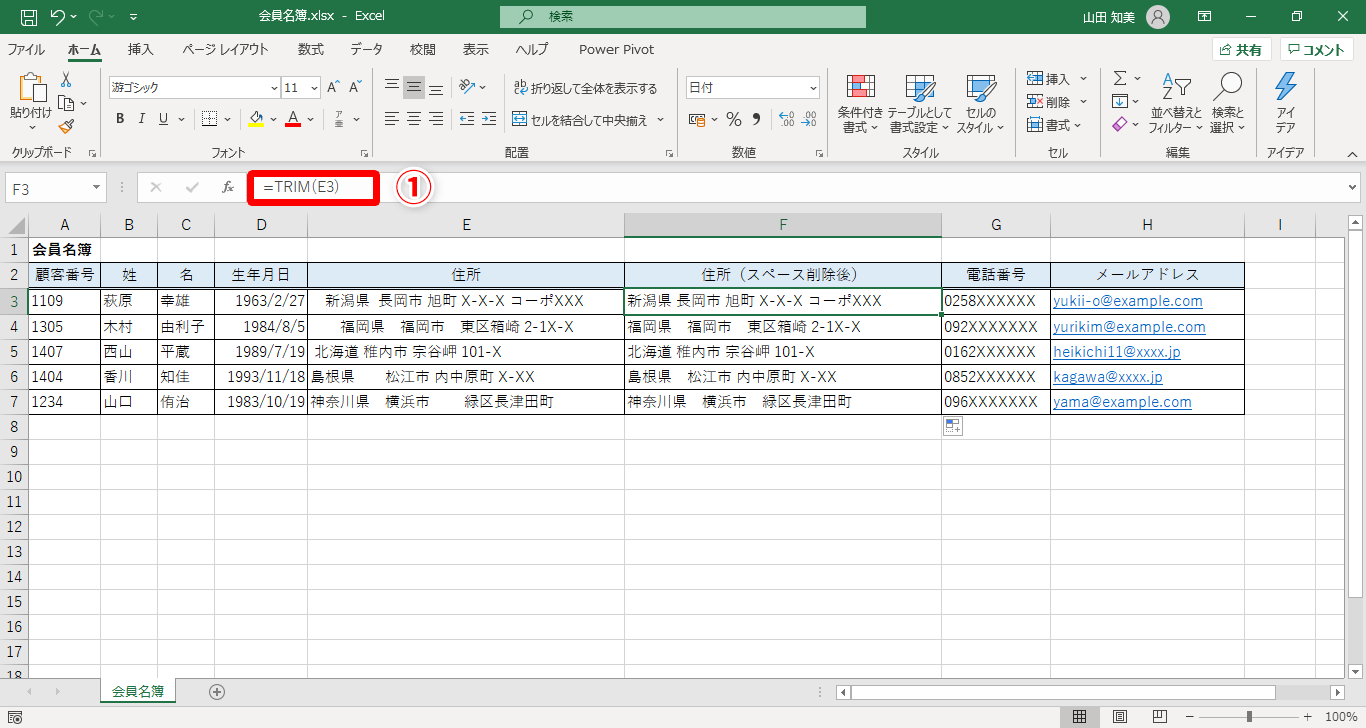Open email link kagawa@xxxx.jp
Viewport: 1366px width, 728px height.
click(x=1108, y=377)
